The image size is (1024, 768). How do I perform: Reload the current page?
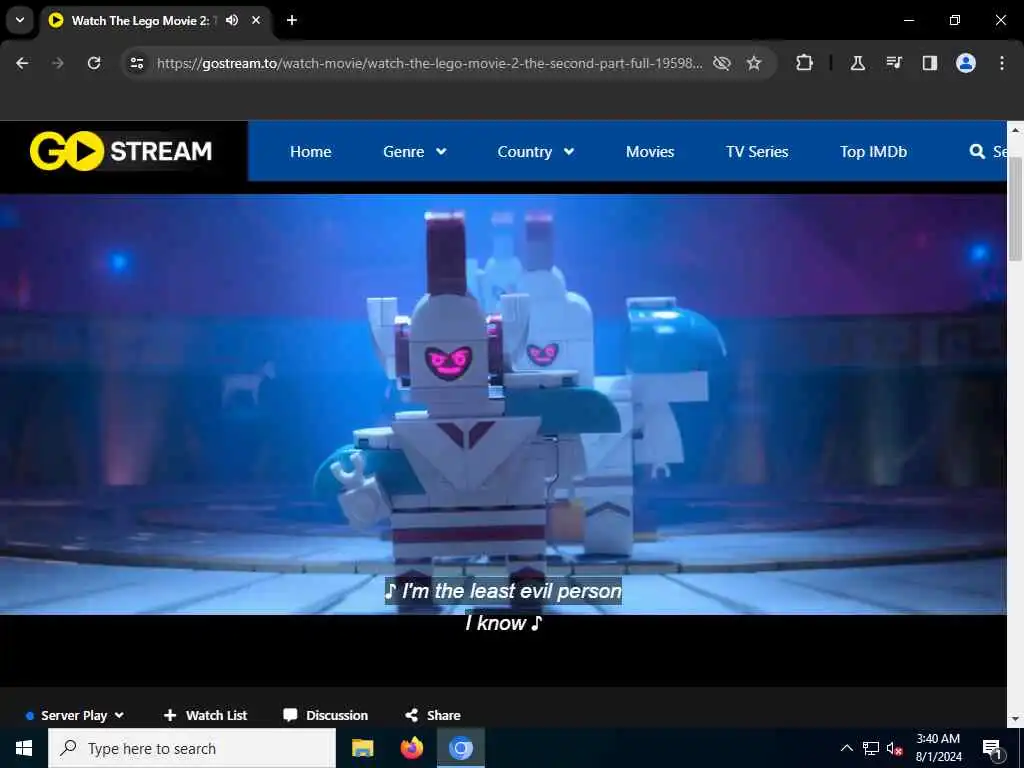[x=94, y=63]
